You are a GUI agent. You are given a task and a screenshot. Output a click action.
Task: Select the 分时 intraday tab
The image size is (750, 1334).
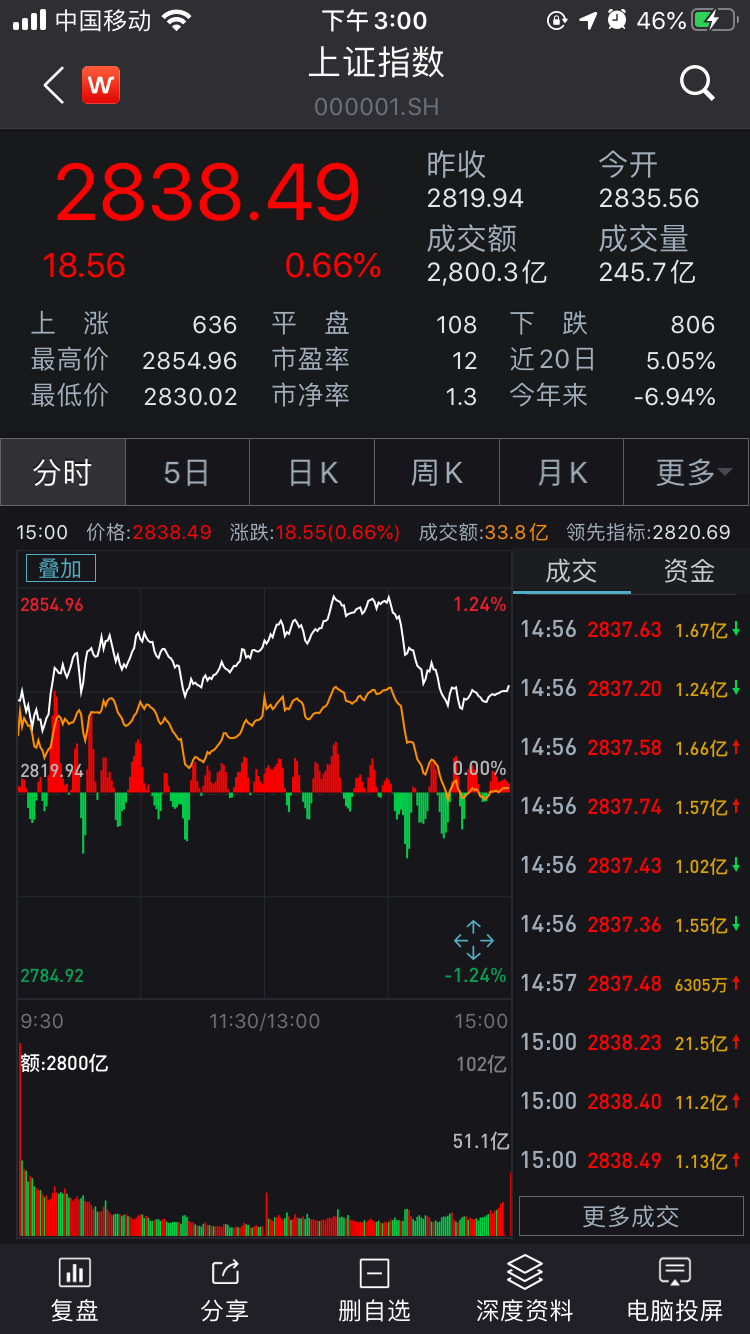click(x=63, y=472)
